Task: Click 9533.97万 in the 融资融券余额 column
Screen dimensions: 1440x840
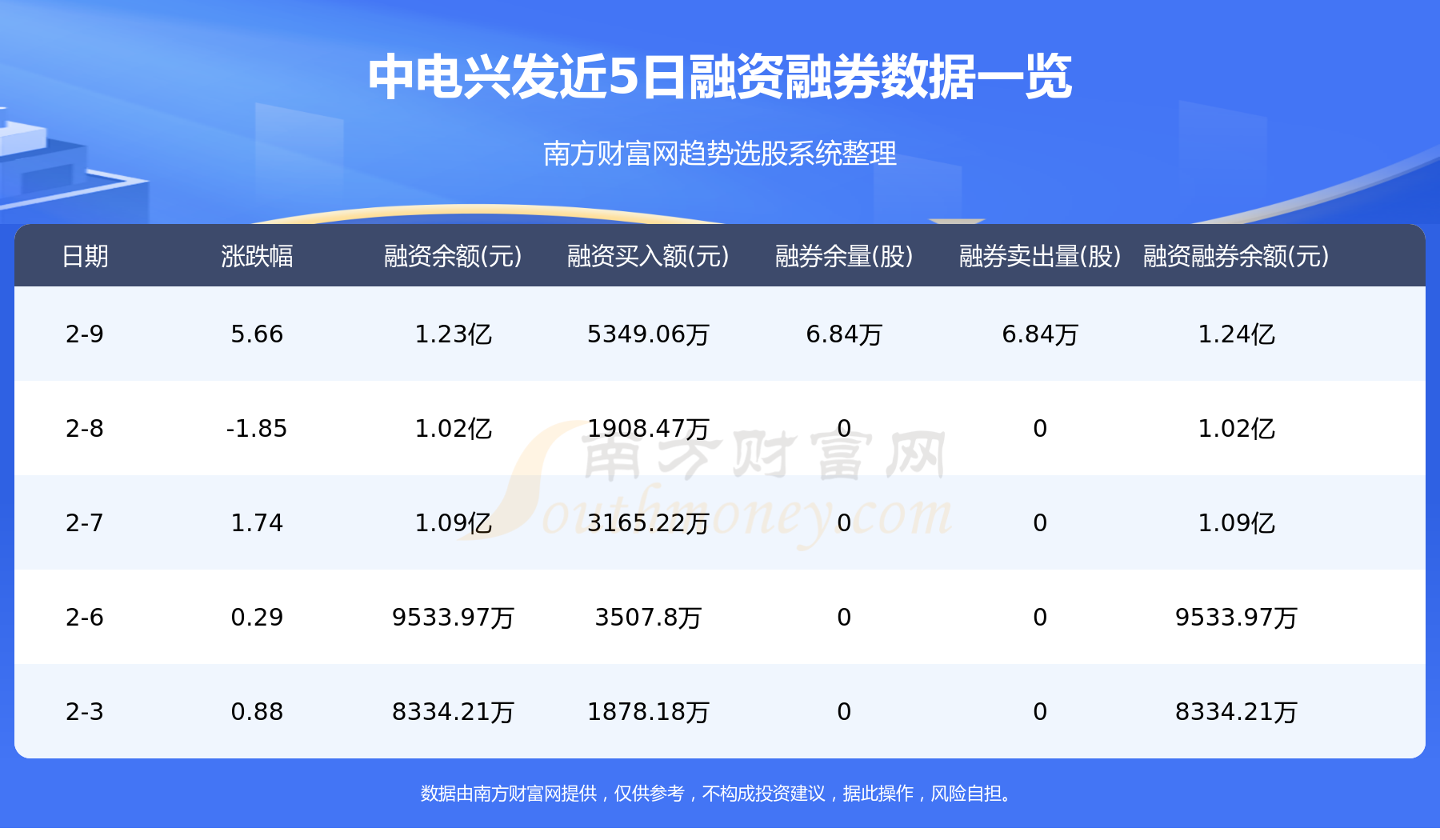Action: tap(1236, 617)
